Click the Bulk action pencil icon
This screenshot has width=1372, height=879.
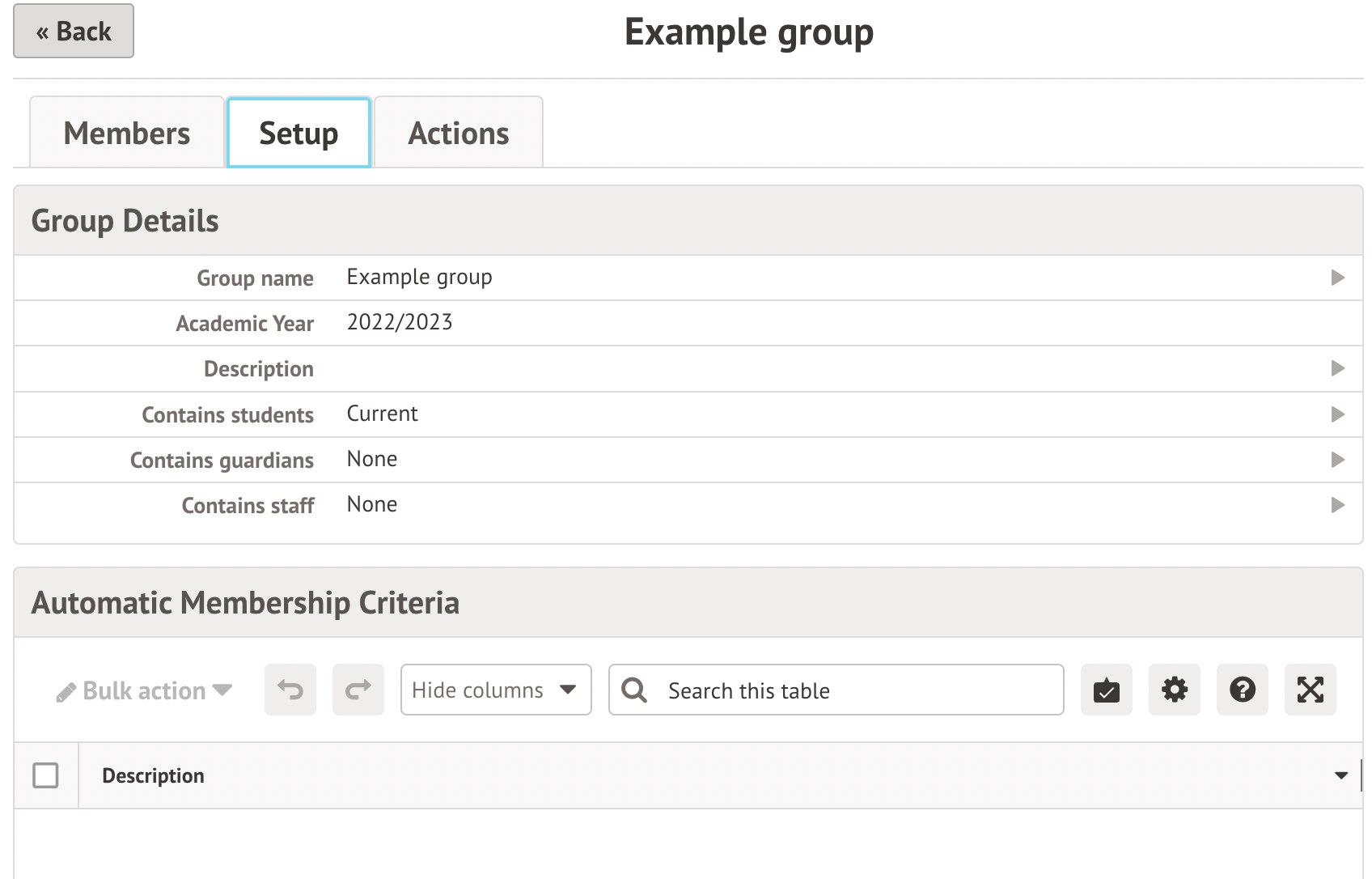pos(66,692)
